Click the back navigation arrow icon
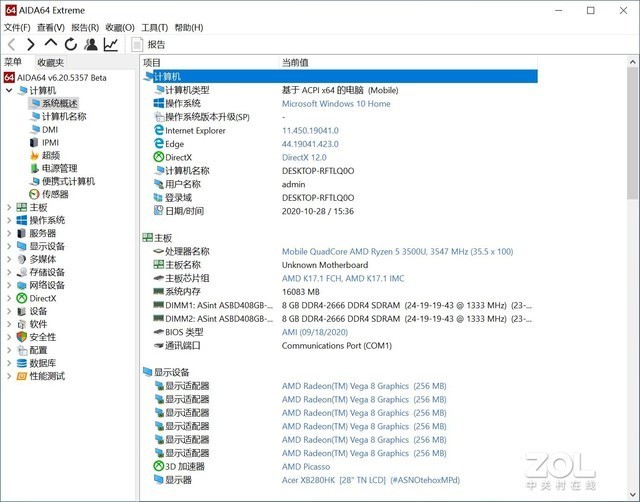640x502 pixels. point(11,44)
